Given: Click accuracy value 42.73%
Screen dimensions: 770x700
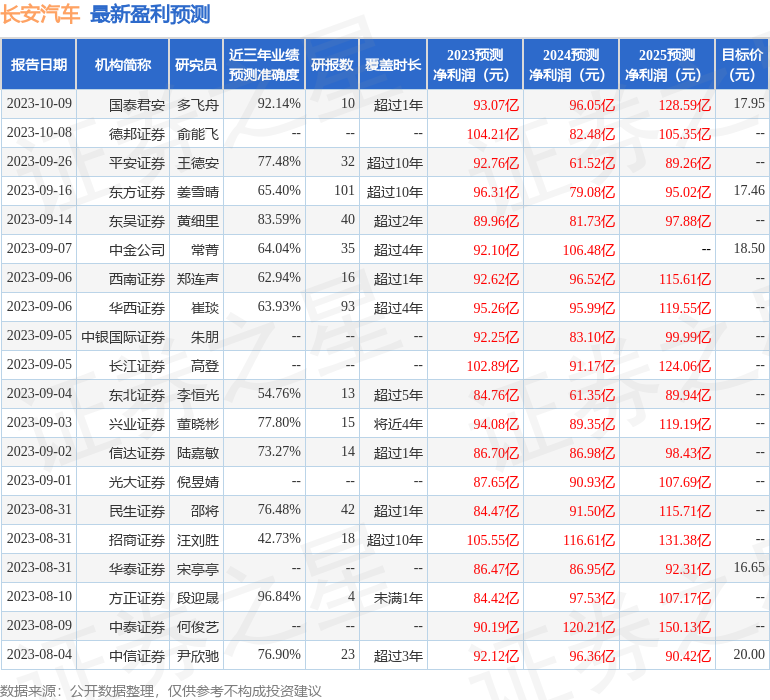Looking at the screenshot, I should [279, 538].
